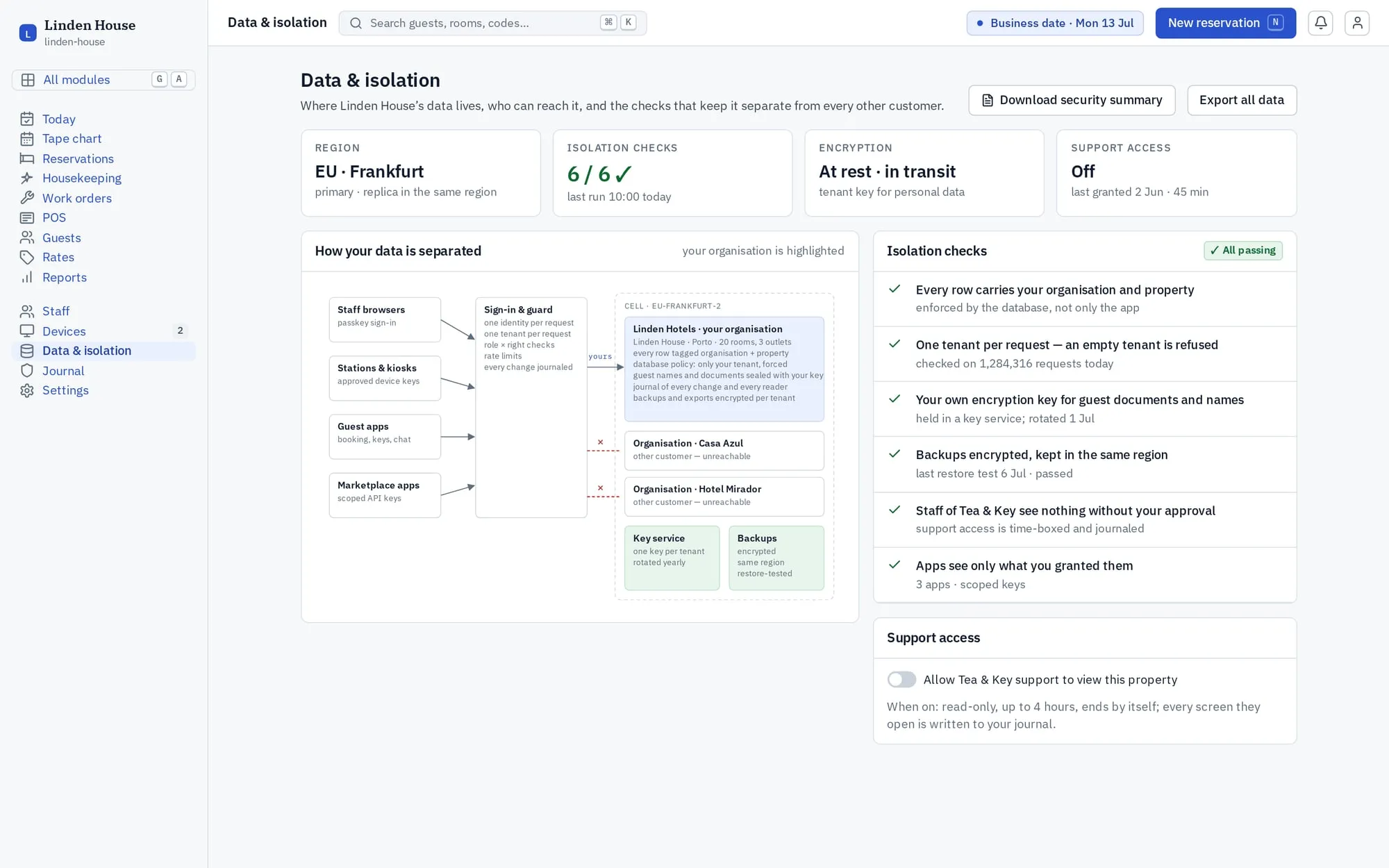
Task: Click 'Backups encrypted, kept in the same region'
Action: tap(1042, 455)
